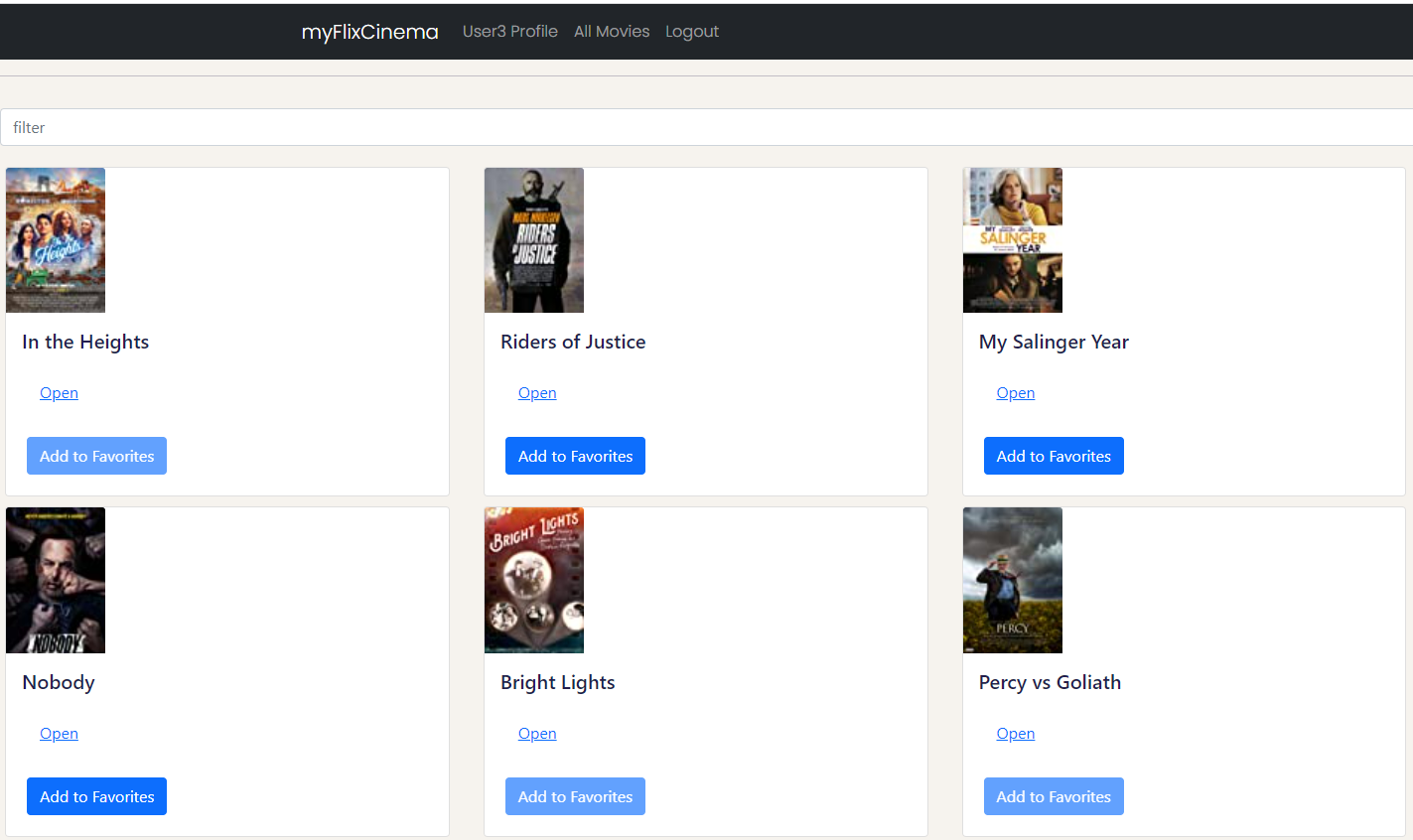This screenshot has height=840, width=1413.
Task: Click the Nobody movie poster
Action: 55,580
